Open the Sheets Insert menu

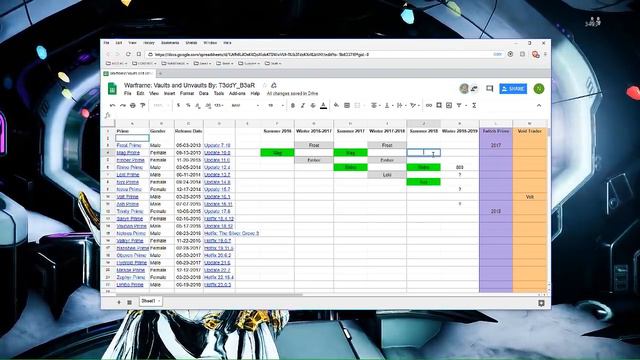click(169, 93)
